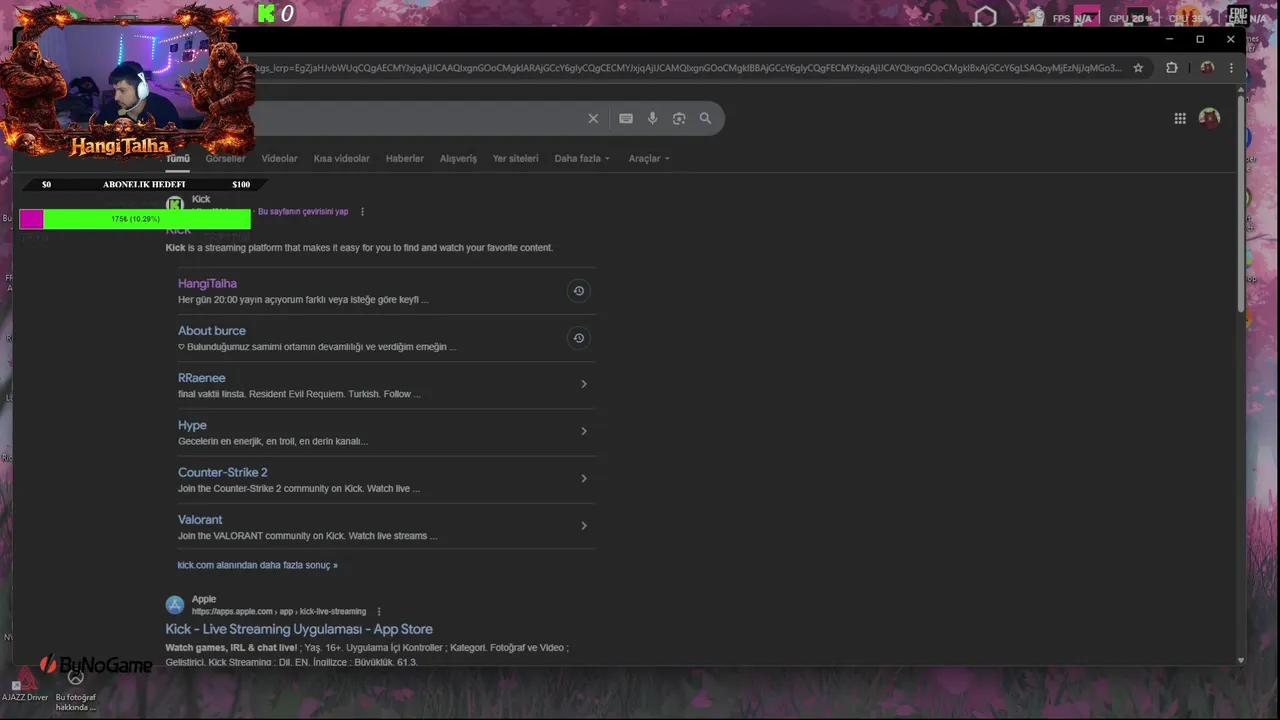Click the Epic Games overlay icon
Screen dimensions: 1280x720
pyautogui.click(x=1239, y=16)
